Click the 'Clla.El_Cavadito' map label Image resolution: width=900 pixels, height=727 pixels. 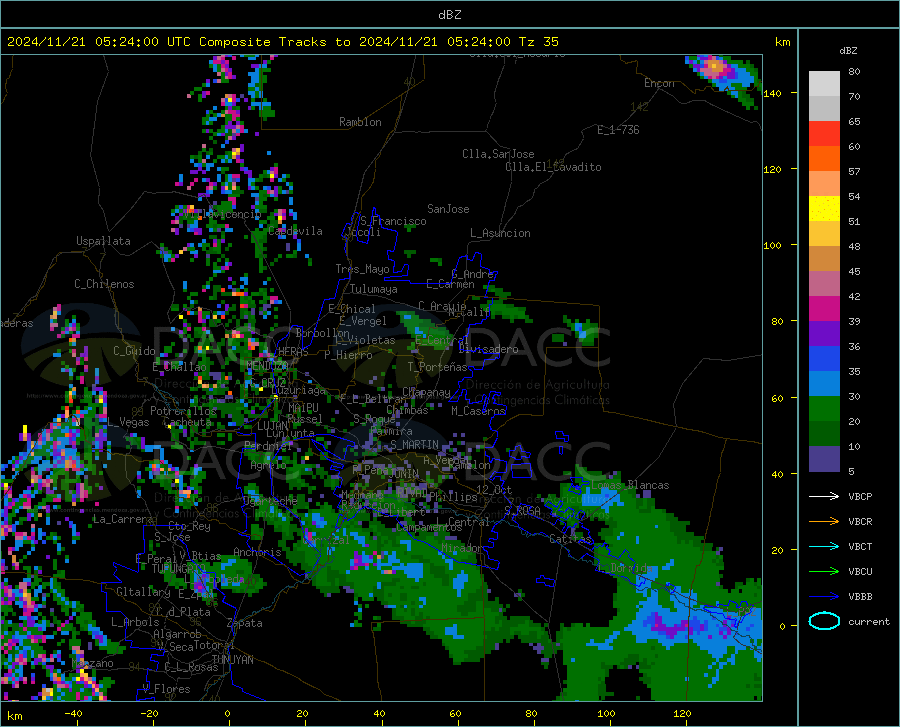tap(553, 167)
